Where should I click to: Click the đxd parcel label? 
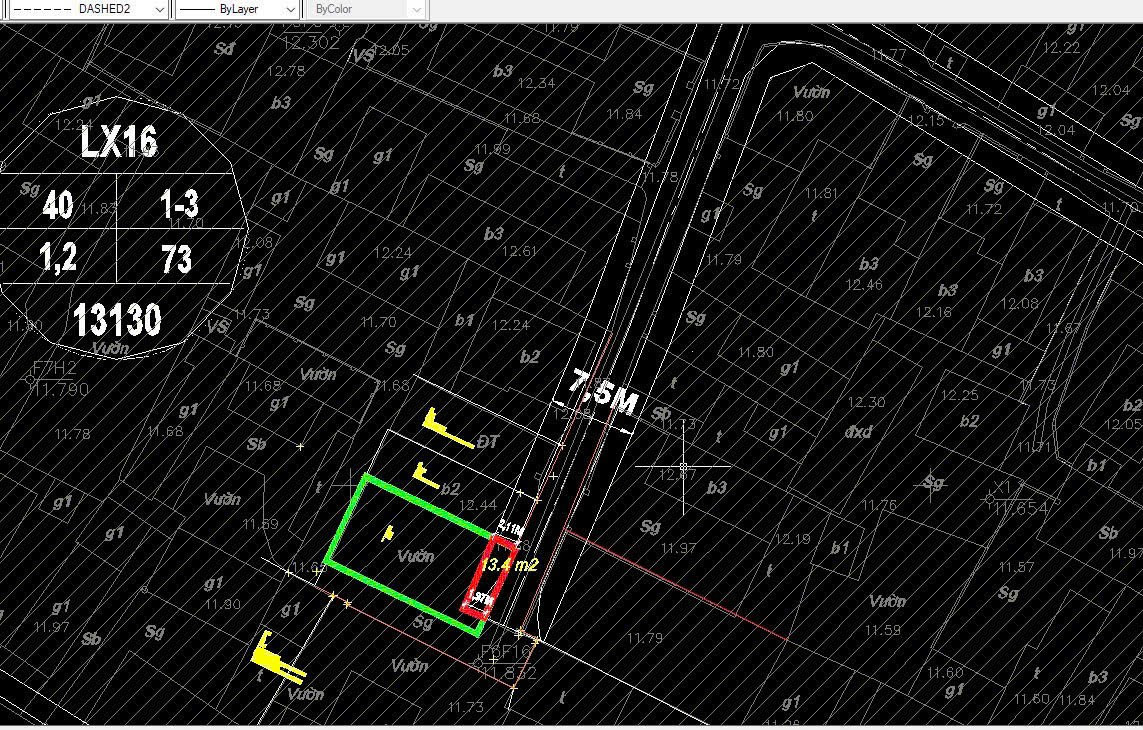(x=858, y=432)
